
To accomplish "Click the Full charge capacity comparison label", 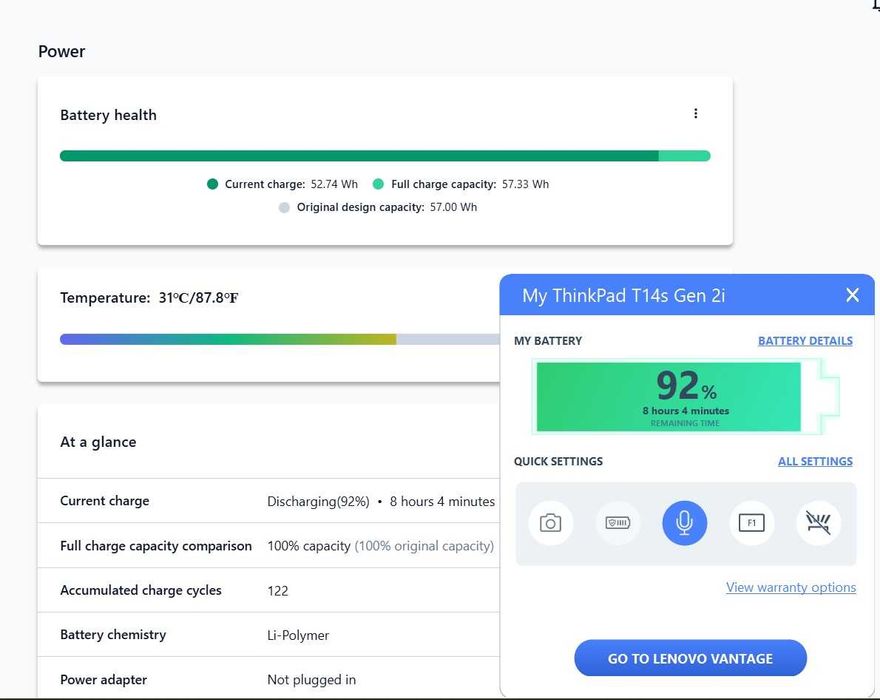I will [156, 546].
